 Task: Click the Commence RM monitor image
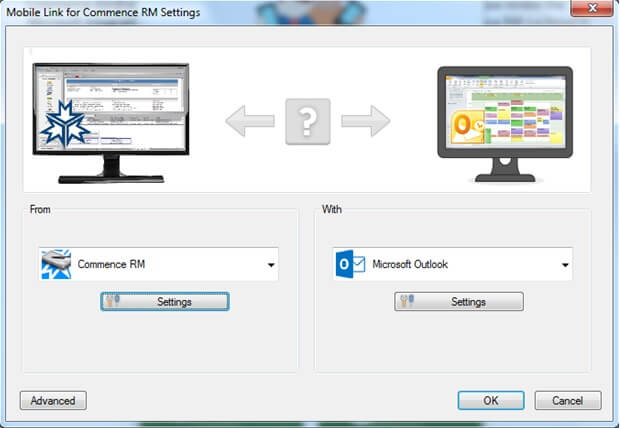[x=111, y=123]
